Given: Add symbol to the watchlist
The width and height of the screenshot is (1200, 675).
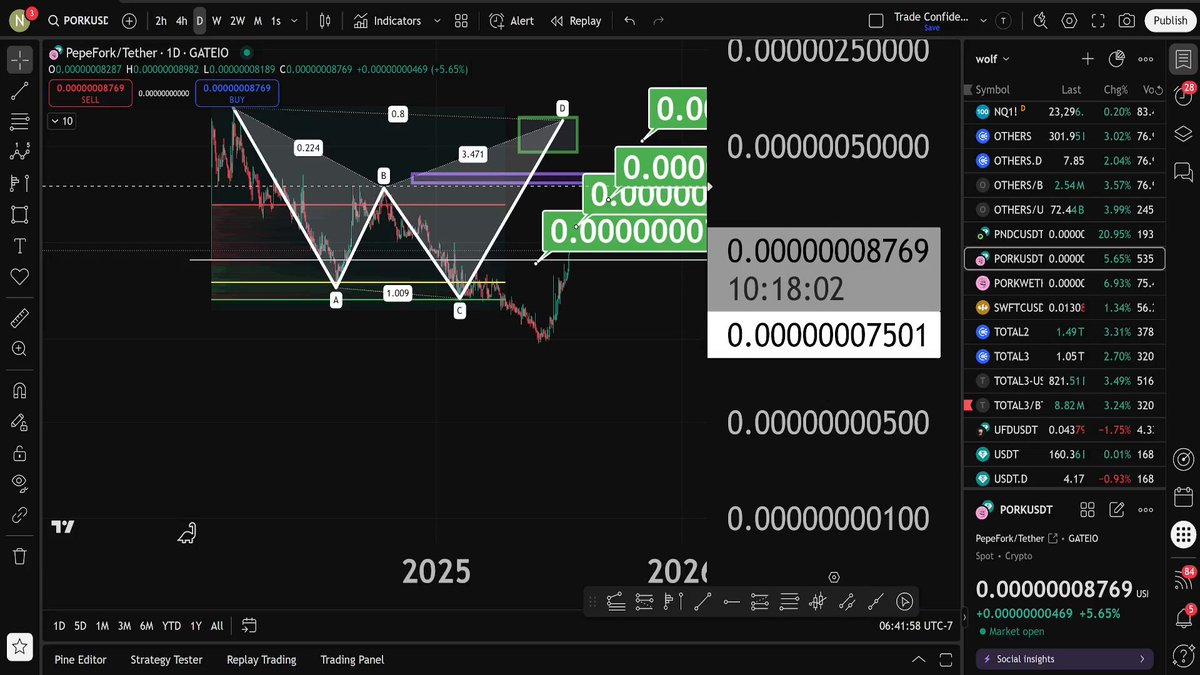Looking at the screenshot, I should pos(1088,59).
